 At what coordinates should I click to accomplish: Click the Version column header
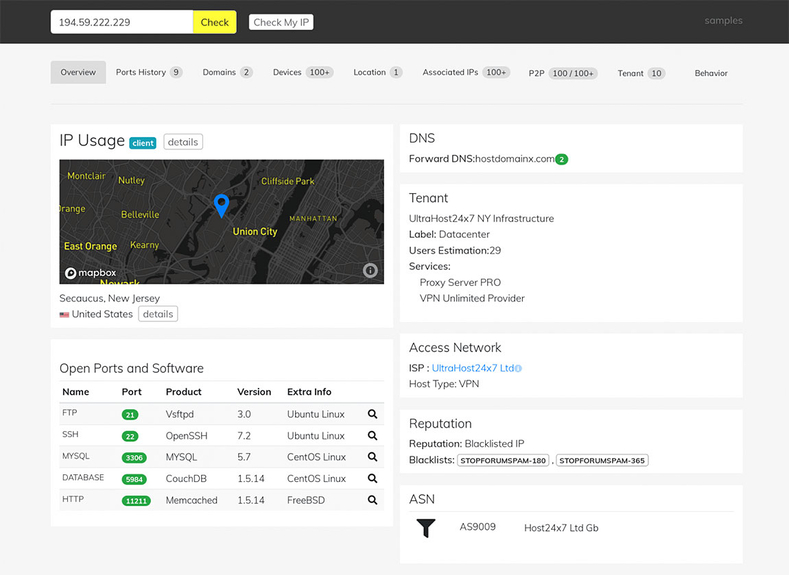[x=254, y=392]
